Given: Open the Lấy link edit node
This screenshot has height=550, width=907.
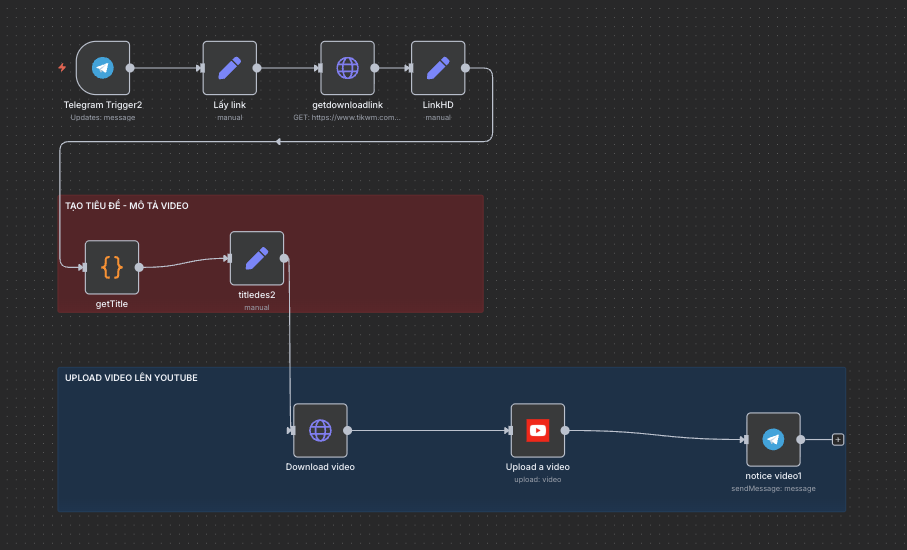Looking at the screenshot, I should click(230, 68).
